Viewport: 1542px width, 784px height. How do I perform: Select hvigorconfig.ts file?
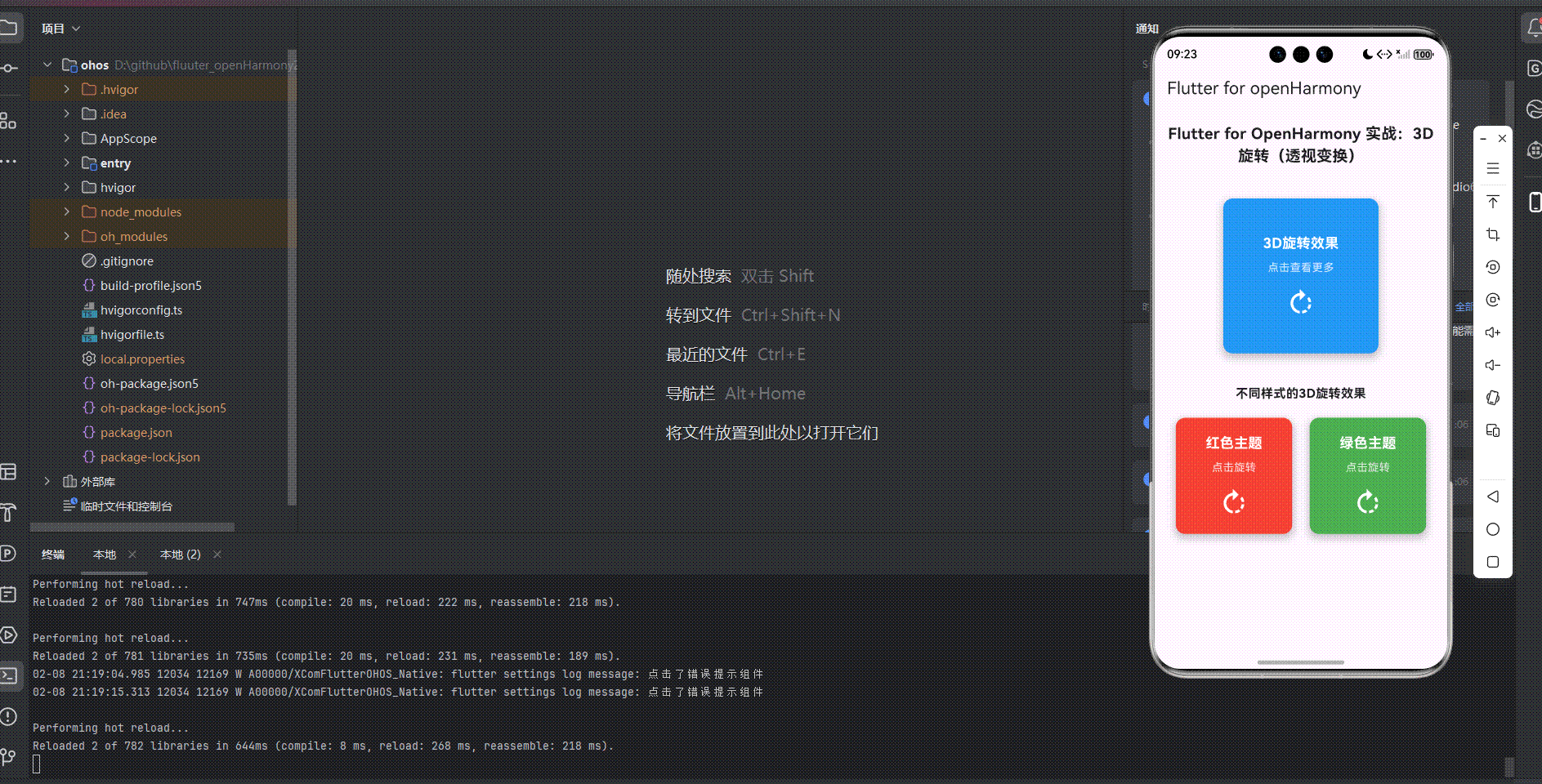[141, 310]
